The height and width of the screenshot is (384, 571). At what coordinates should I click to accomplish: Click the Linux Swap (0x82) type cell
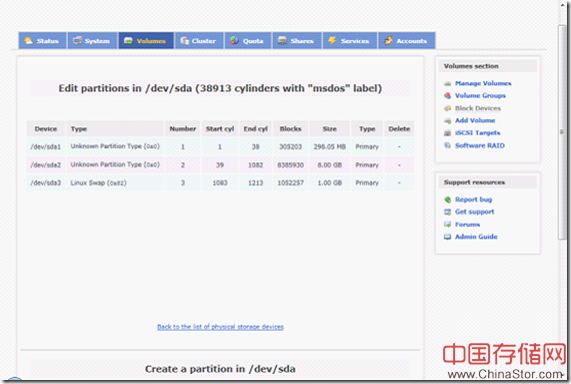tap(115, 183)
